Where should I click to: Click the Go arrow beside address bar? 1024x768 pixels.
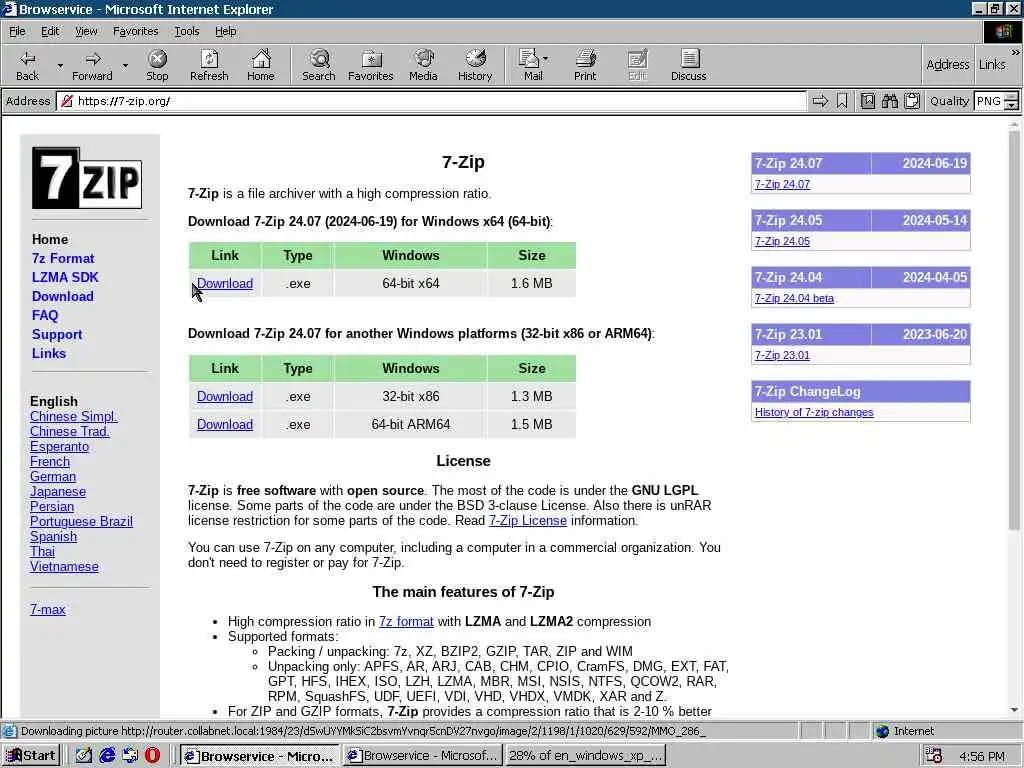click(x=820, y=101)
